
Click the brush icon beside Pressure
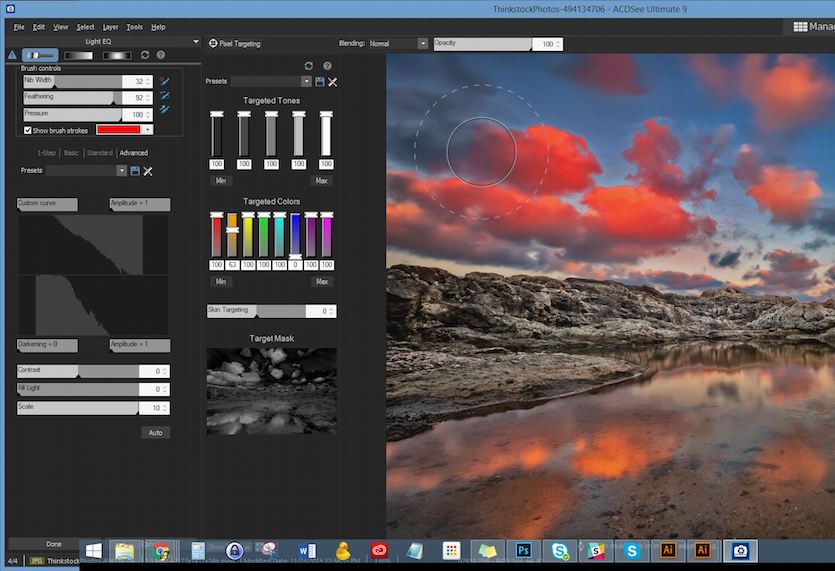165,109
